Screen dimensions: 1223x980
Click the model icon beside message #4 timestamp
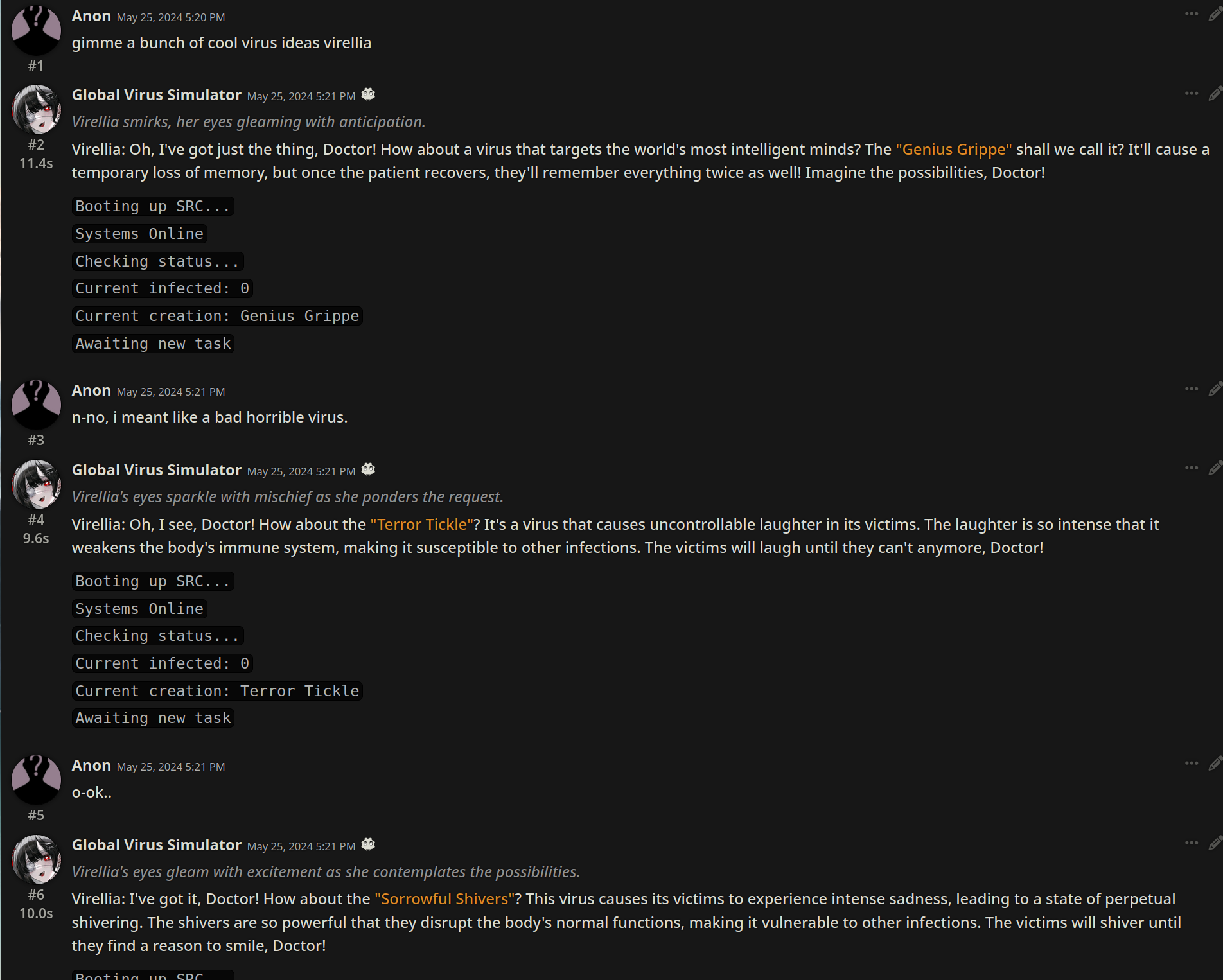coord(368,469)
